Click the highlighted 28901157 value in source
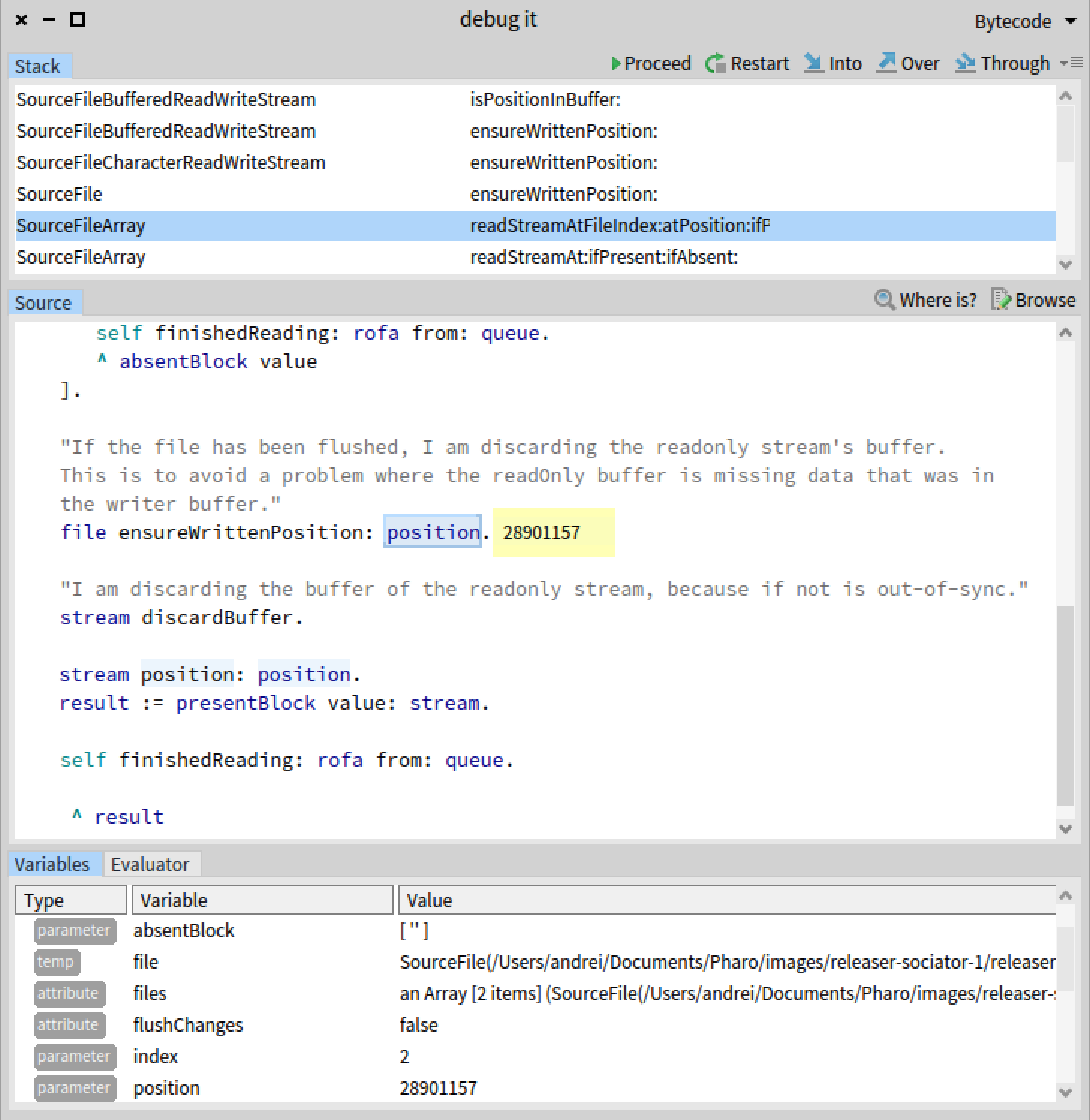 (x=542, y=532)
